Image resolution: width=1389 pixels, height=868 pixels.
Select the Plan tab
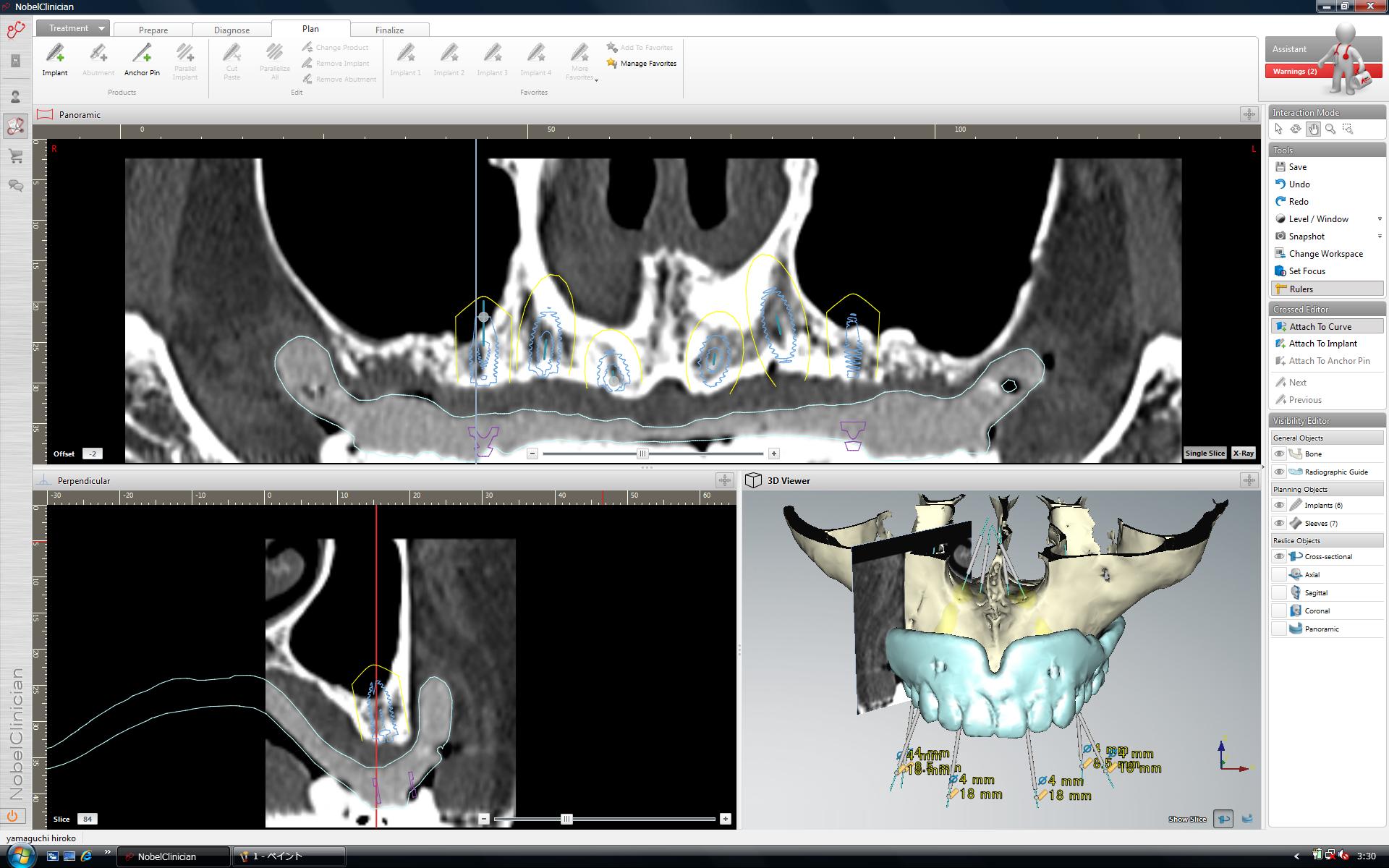tap(310, 28)
